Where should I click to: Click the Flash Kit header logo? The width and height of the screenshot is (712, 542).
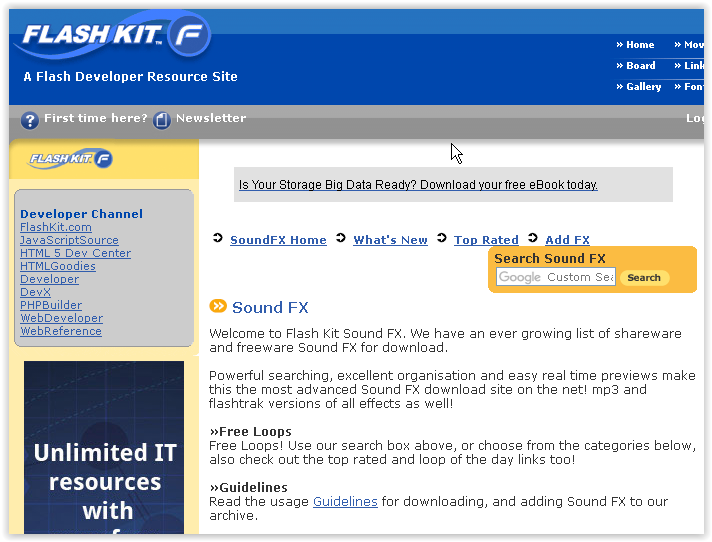click(x=112, y=35)
